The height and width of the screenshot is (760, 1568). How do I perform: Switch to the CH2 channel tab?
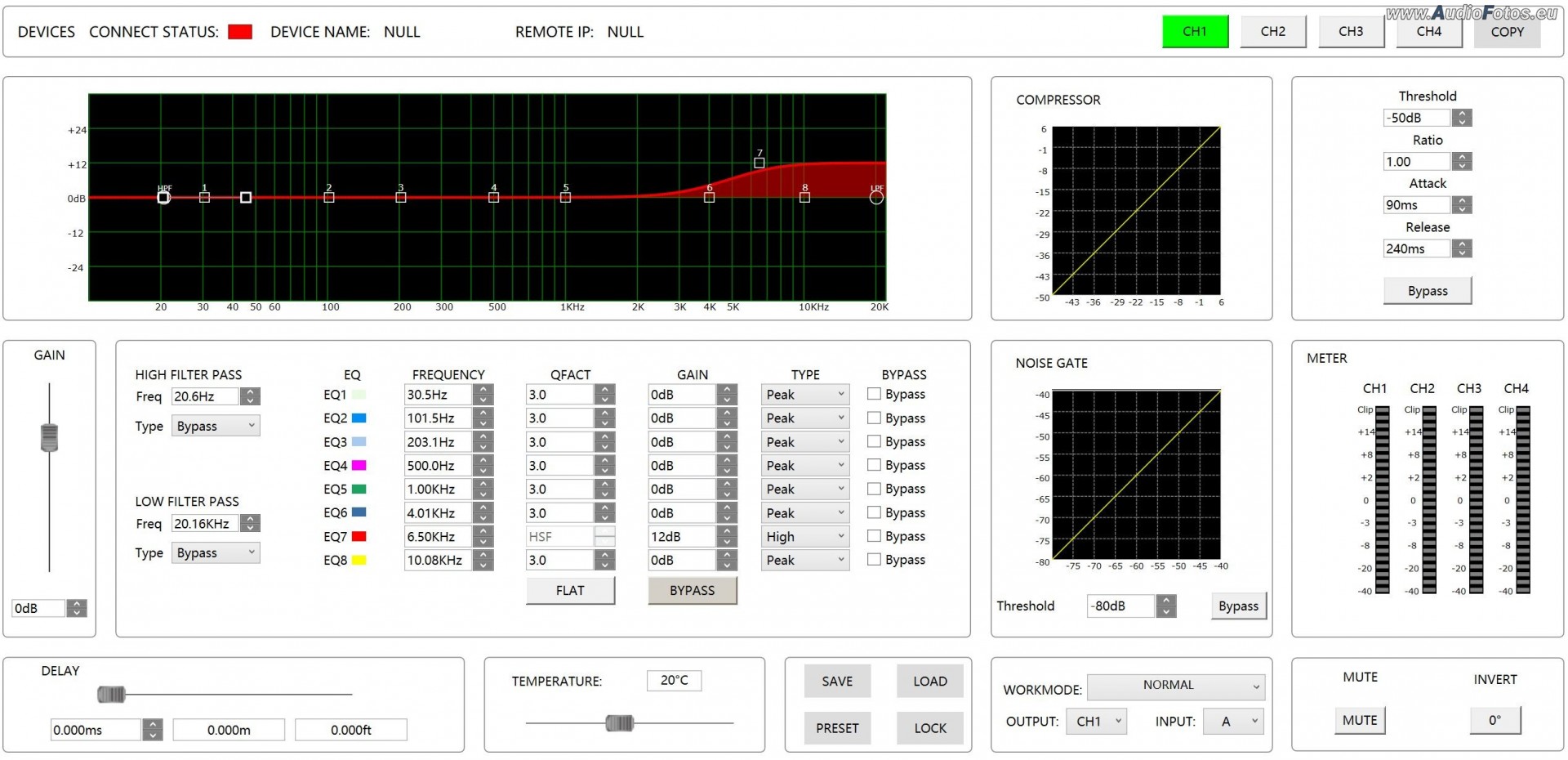[x=1273, y=32]
